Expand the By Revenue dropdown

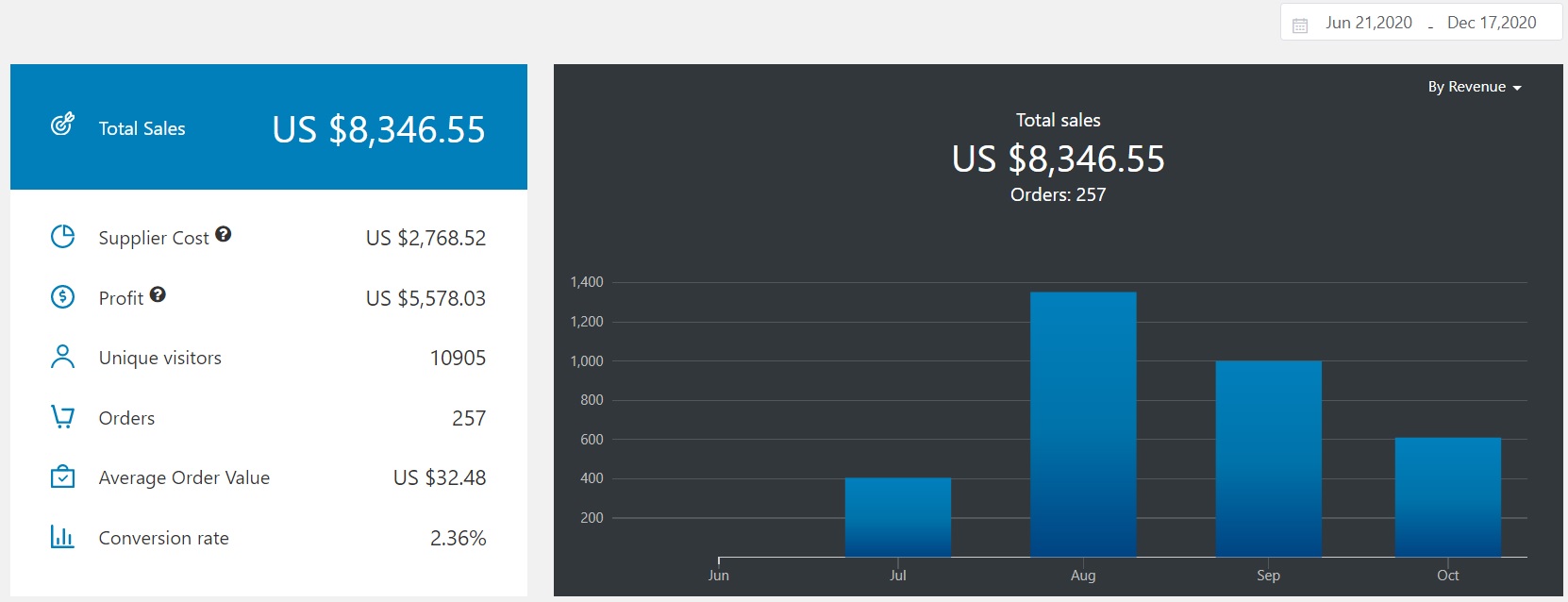[x=1474, y=87]
